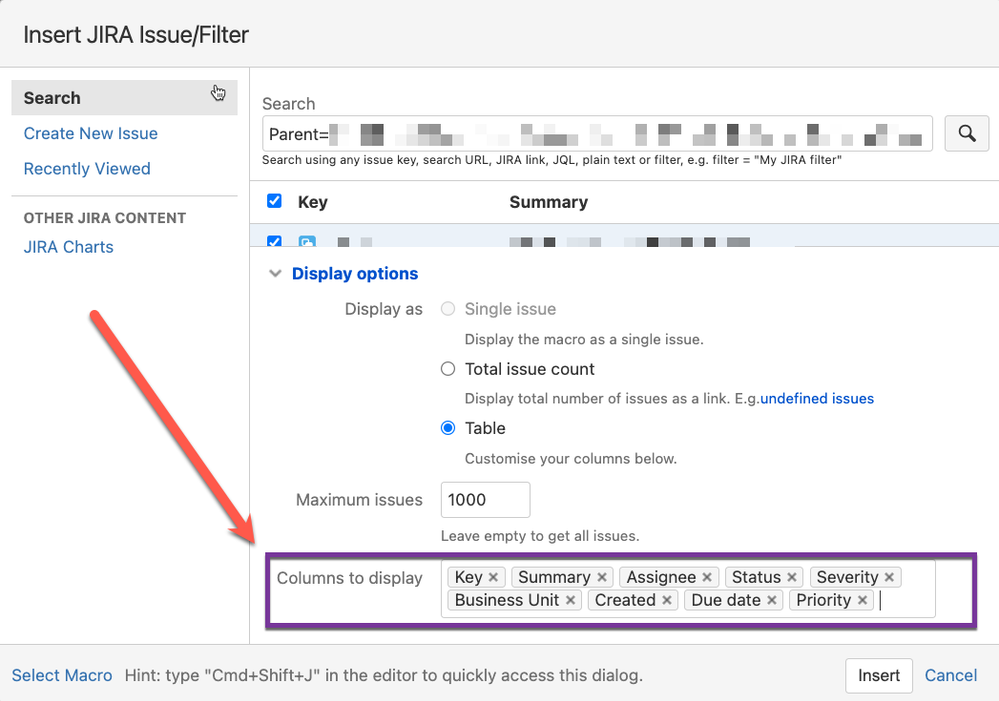Remove the Key column tag
999x701 pixels.
point(493,577)
